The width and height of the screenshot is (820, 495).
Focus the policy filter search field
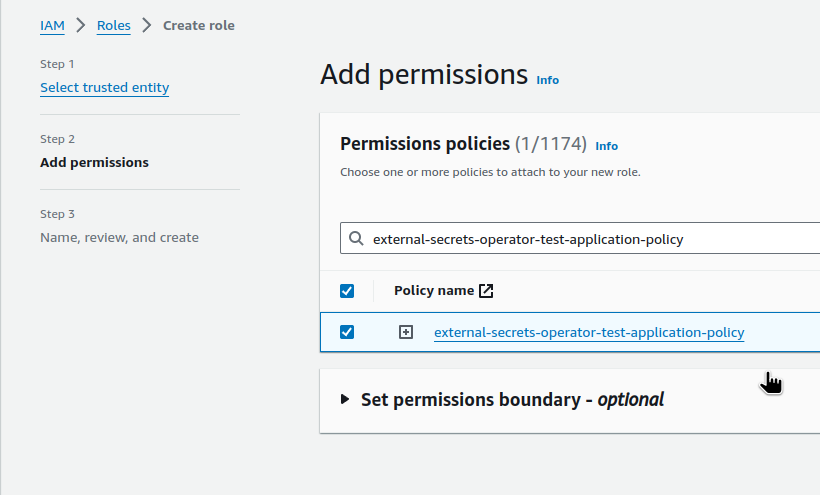(580, 238)
